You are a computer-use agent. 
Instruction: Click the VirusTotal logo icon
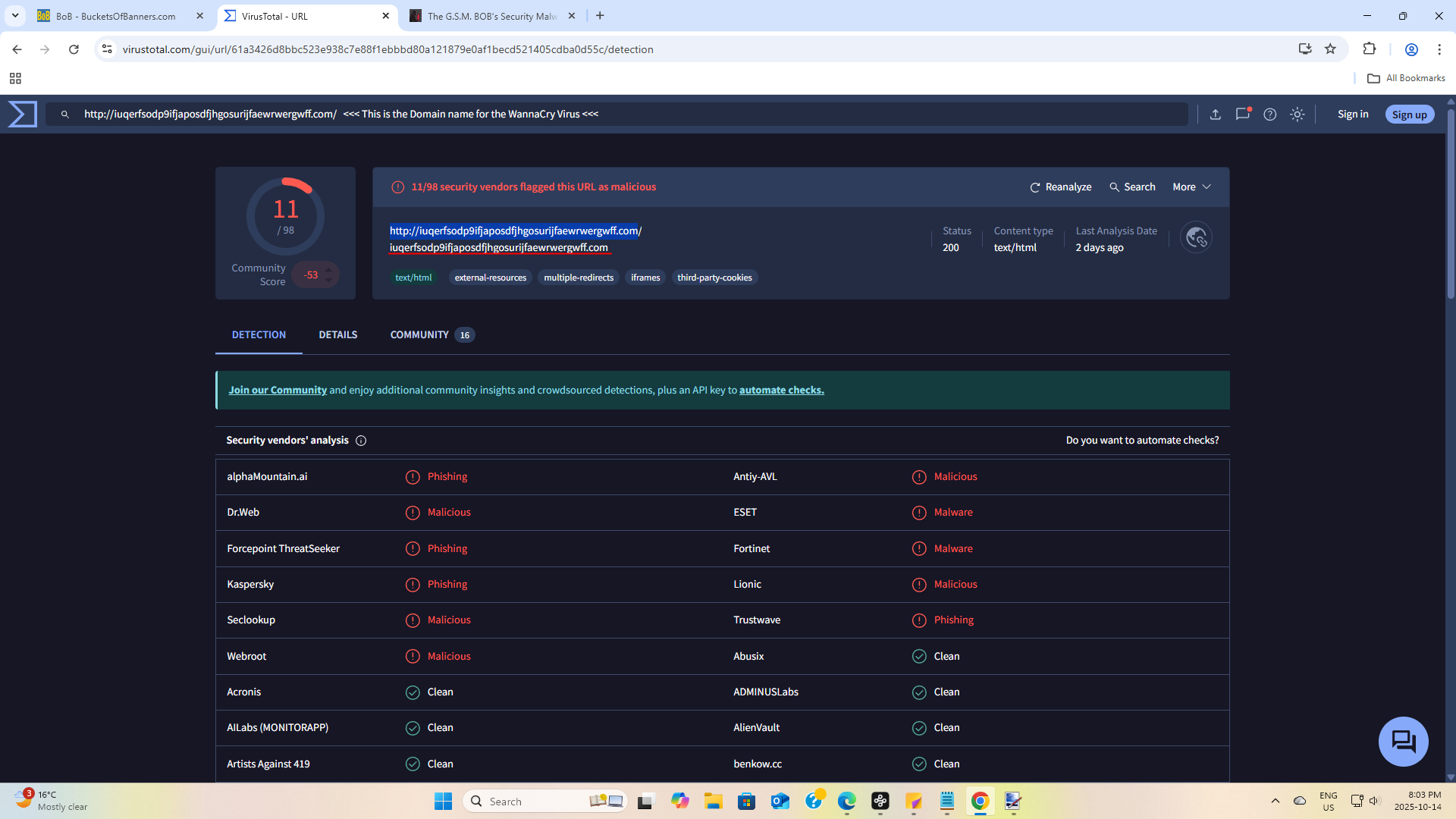23,114
